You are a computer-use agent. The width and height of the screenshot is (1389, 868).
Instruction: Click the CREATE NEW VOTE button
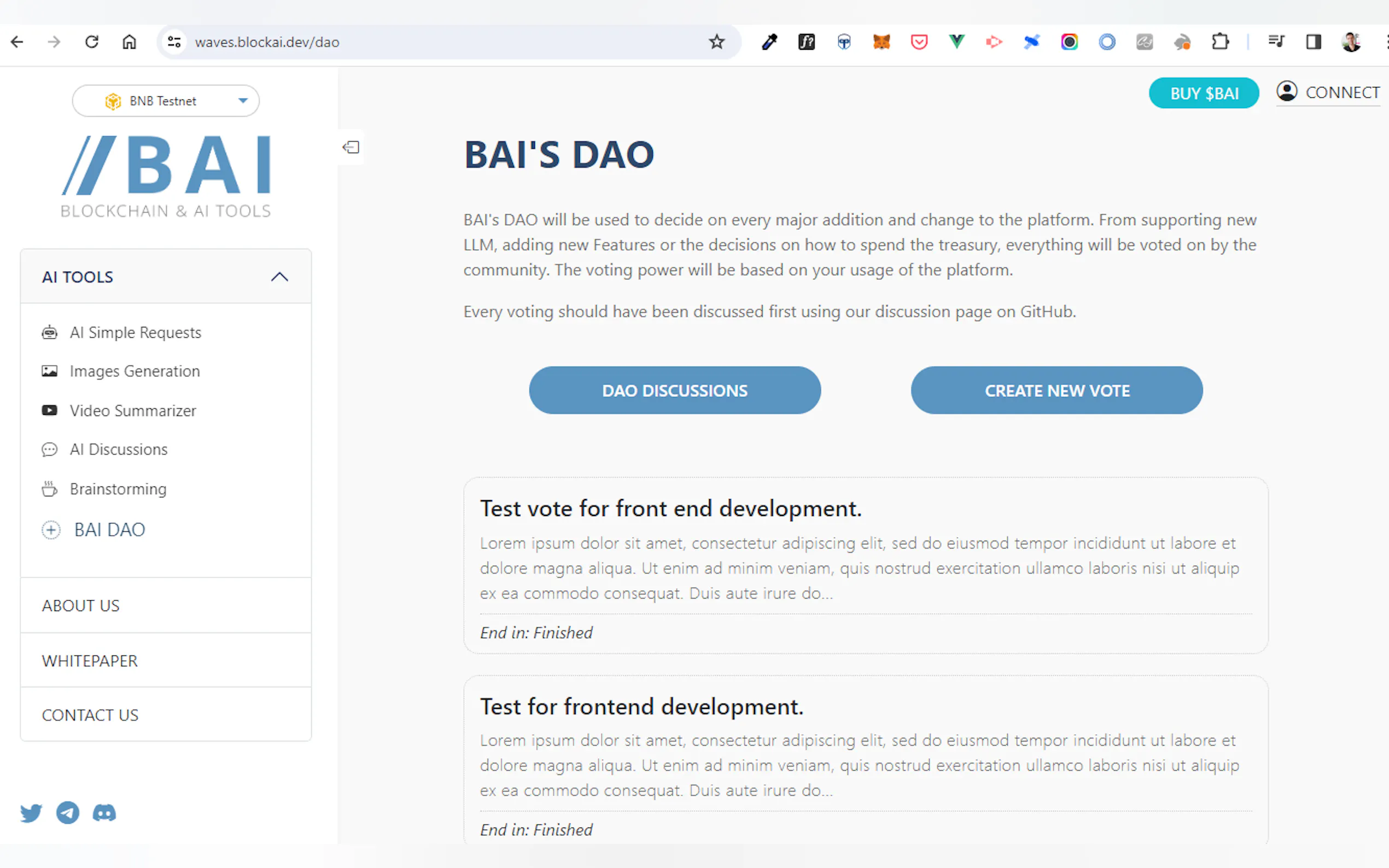click(1057, 390)
